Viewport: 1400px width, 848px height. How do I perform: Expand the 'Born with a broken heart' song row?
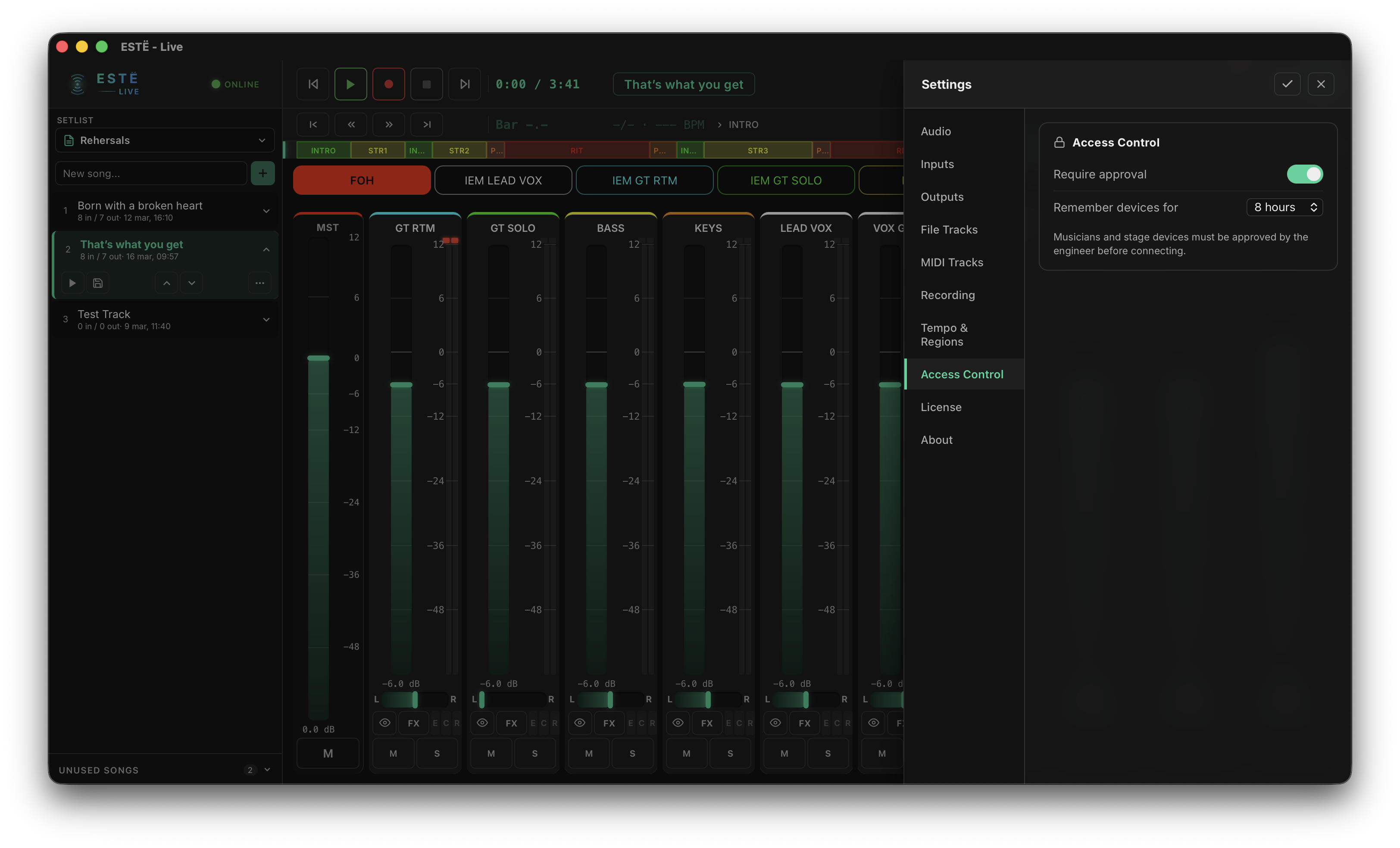pyautogui.click(x=266, y=211)
